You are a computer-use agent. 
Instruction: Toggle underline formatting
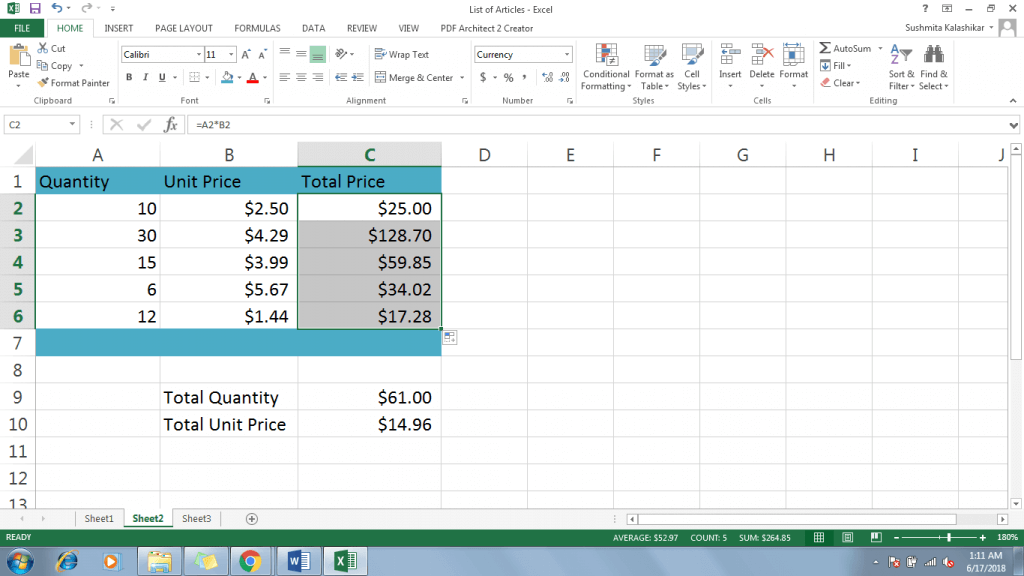(163, 77)
